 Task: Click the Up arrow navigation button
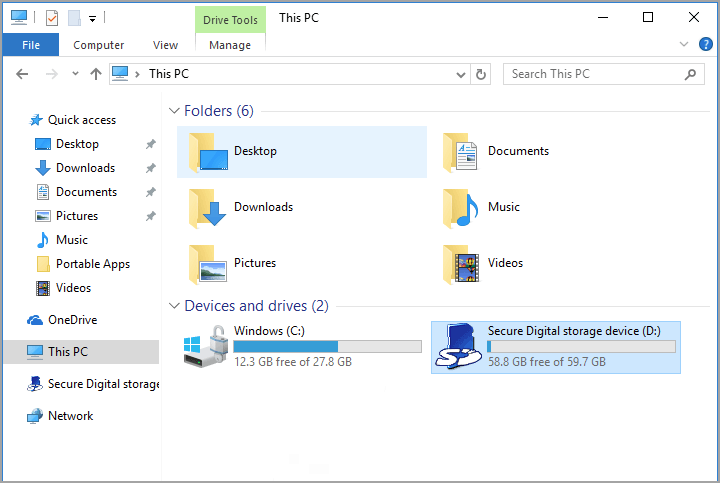coord(96,74)
